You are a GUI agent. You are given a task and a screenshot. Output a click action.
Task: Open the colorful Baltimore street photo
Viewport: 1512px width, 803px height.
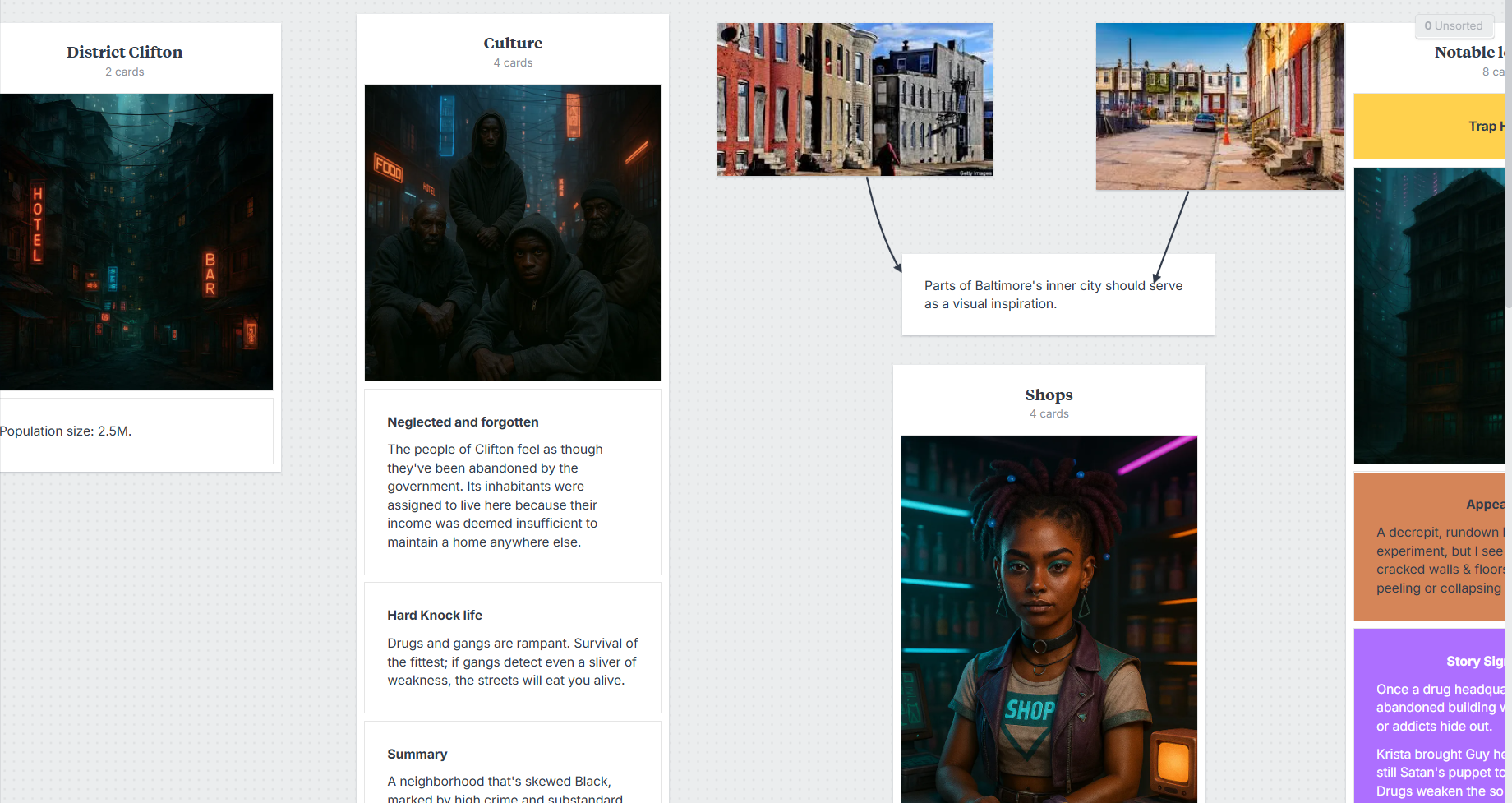coord(1220,107)
